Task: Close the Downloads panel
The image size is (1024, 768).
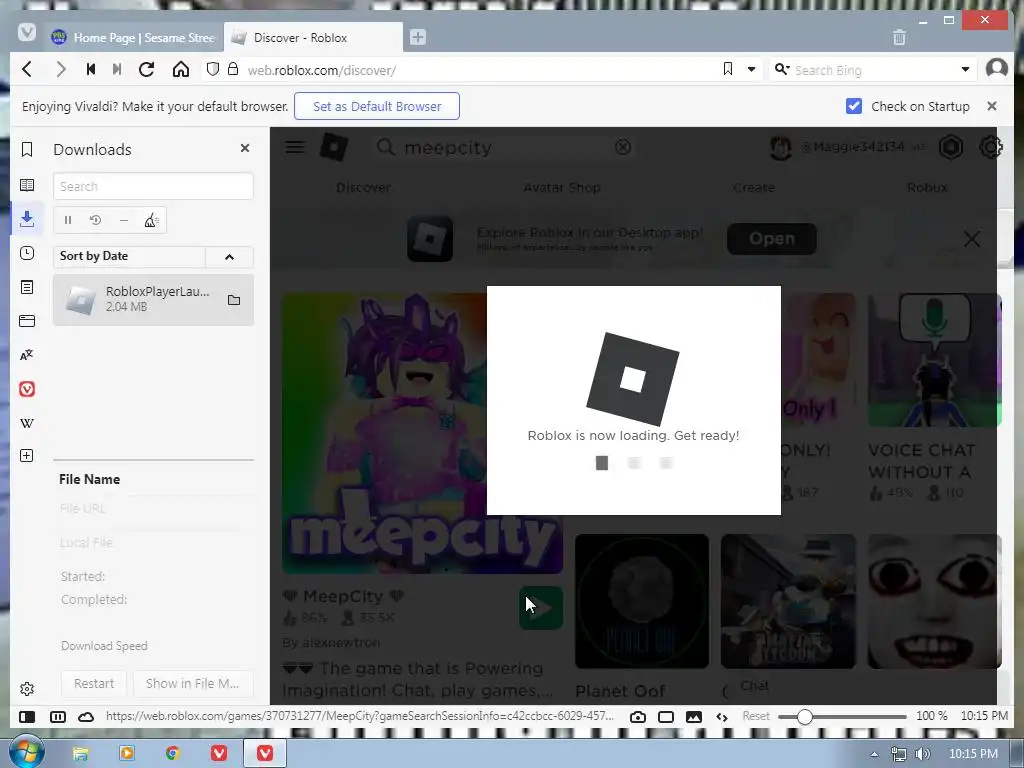Action: point(245,148)
